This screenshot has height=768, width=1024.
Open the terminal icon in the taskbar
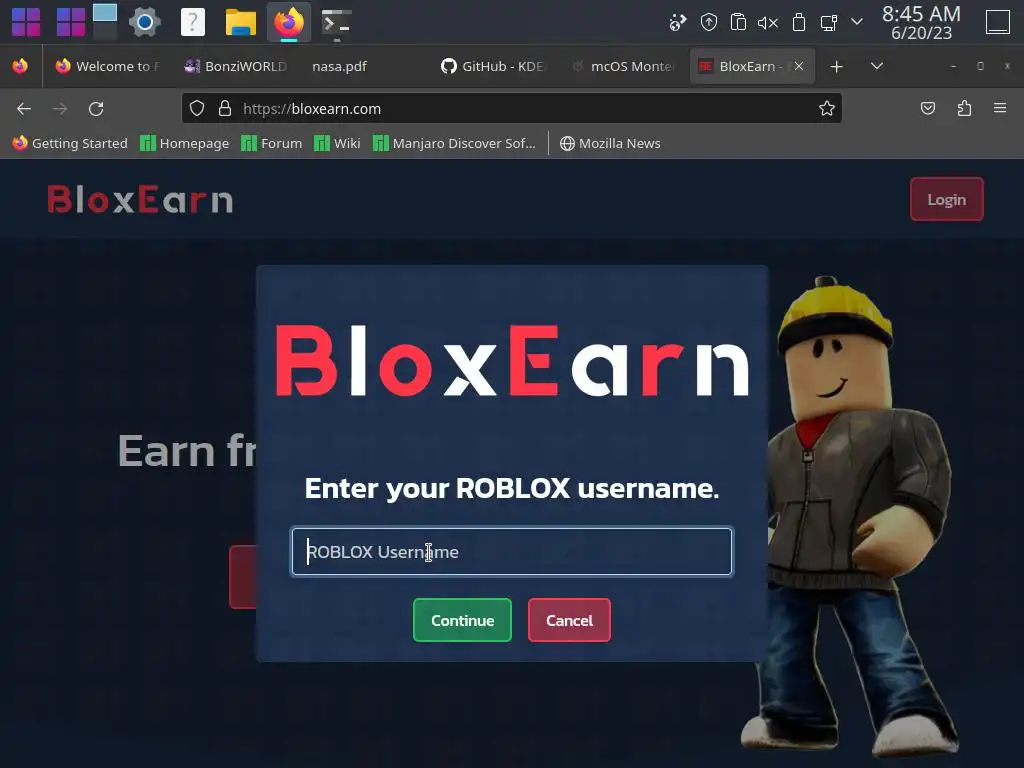point(337,22)
